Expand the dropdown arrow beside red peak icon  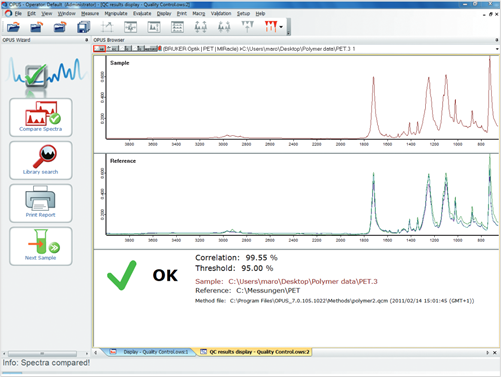(x=281, y=27)
